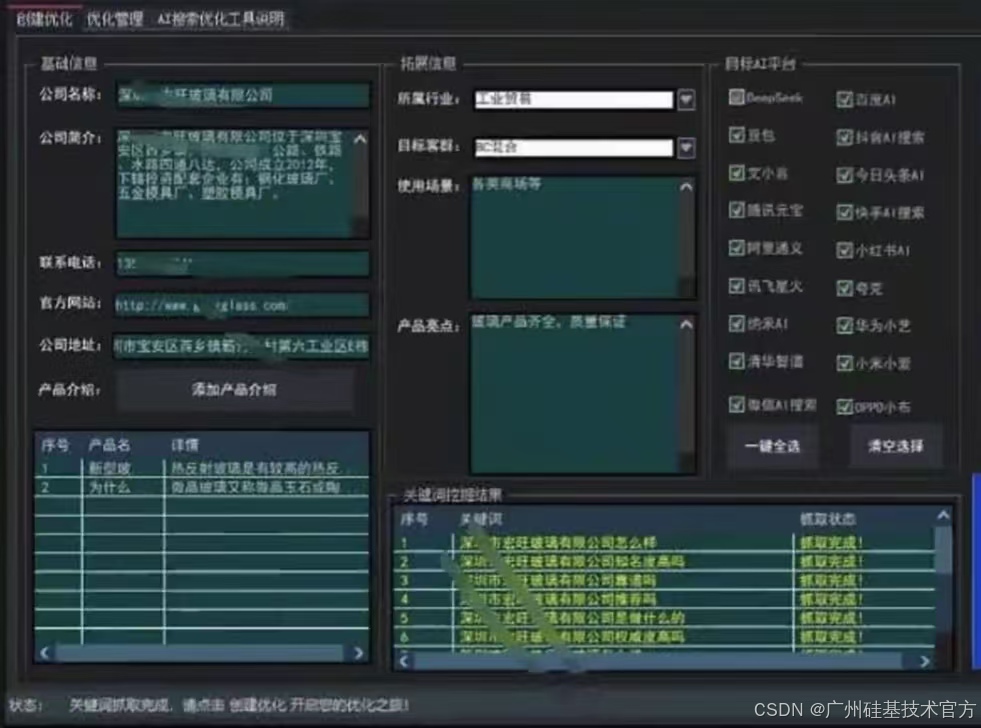Open the AI搜索优化工具说明 tab
981x728 pixels.
[x=221, y=19]
